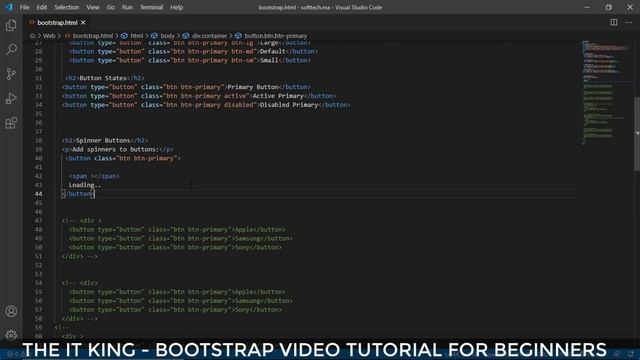Click commented 'Sony' button on line 50
This screenshot has height=360, width=640.
[175, 247]
